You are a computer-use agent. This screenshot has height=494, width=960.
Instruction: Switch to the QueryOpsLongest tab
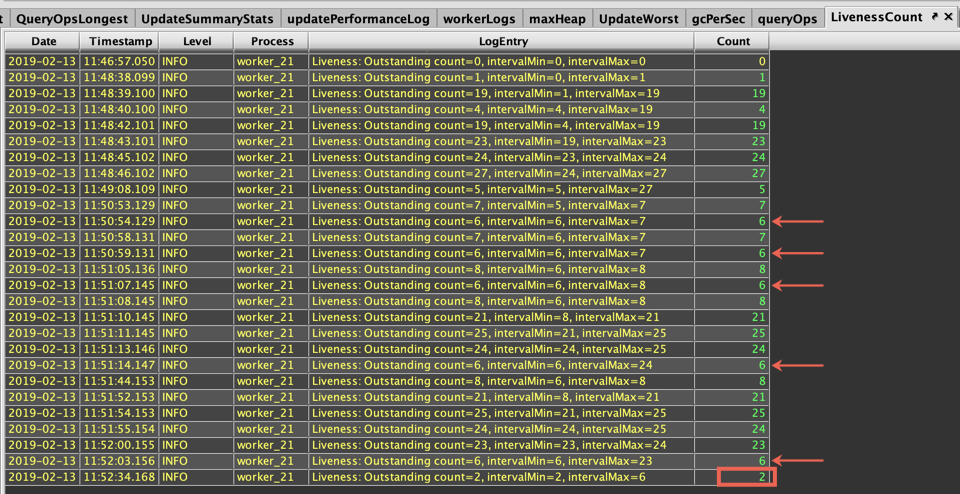point(70,18)
